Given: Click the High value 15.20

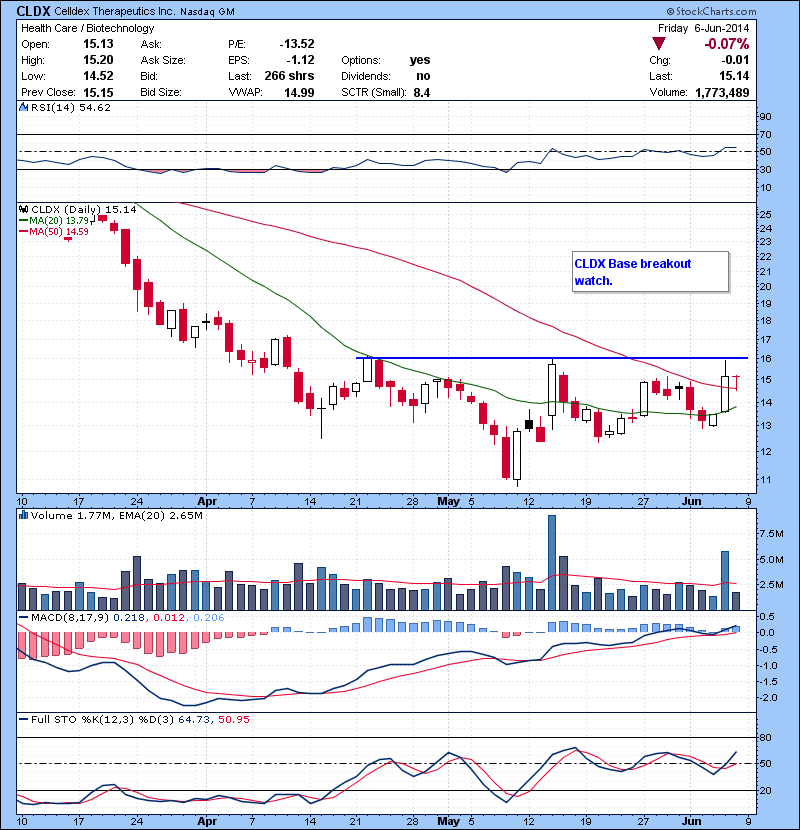Looking at the screenshot, I should pyautogui.click(x=98, y=60).
